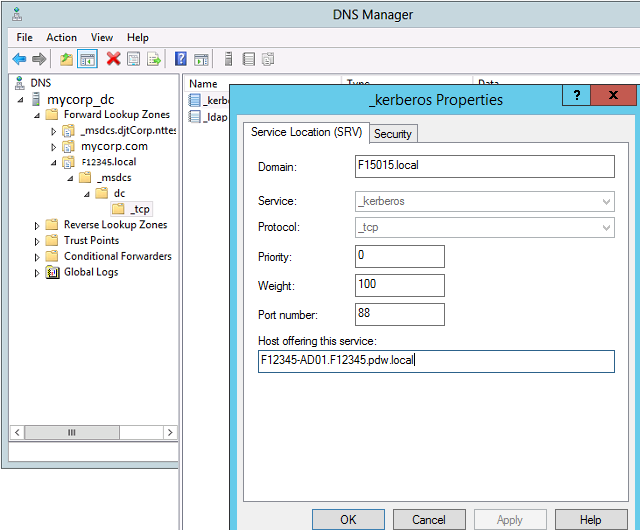Click the dialog help question mark button
Screen dimensions: 640x530
click(576, 95)
